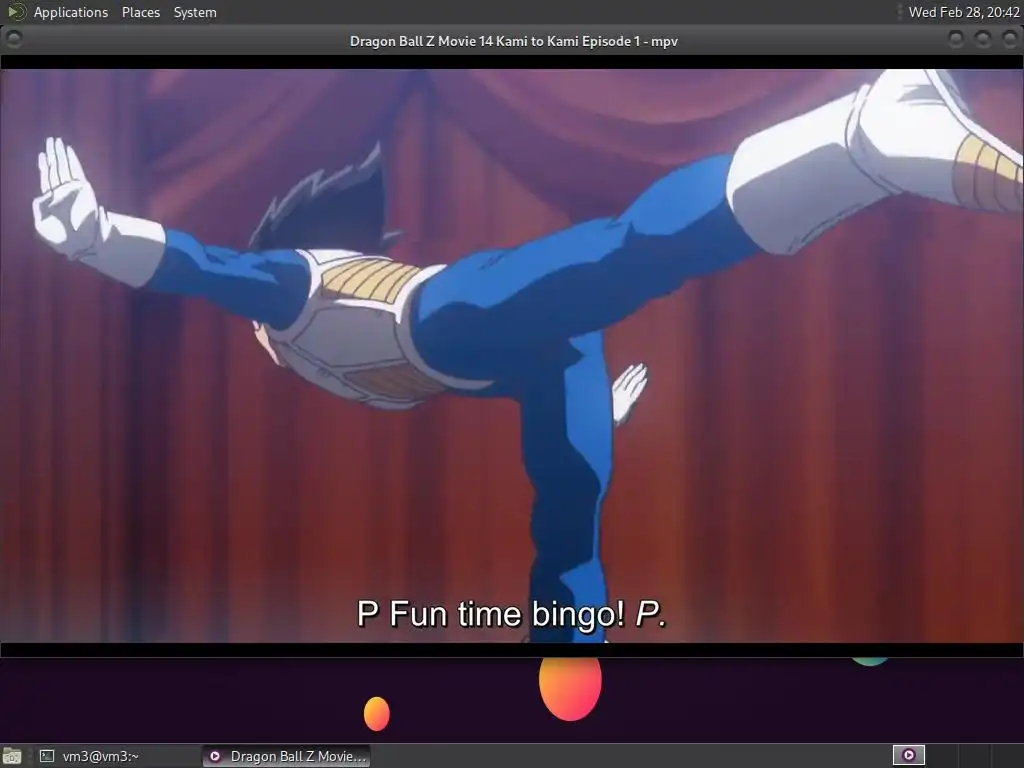Maximize the mpv window
Viewport: 1024px width, 768px height.
[983, 40]
